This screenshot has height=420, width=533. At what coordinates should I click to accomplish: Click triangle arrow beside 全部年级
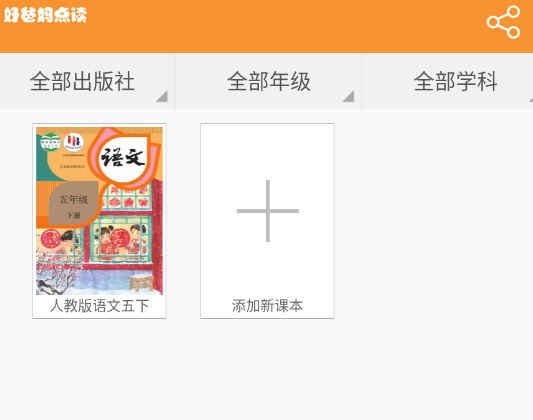(x=348, y=96)
